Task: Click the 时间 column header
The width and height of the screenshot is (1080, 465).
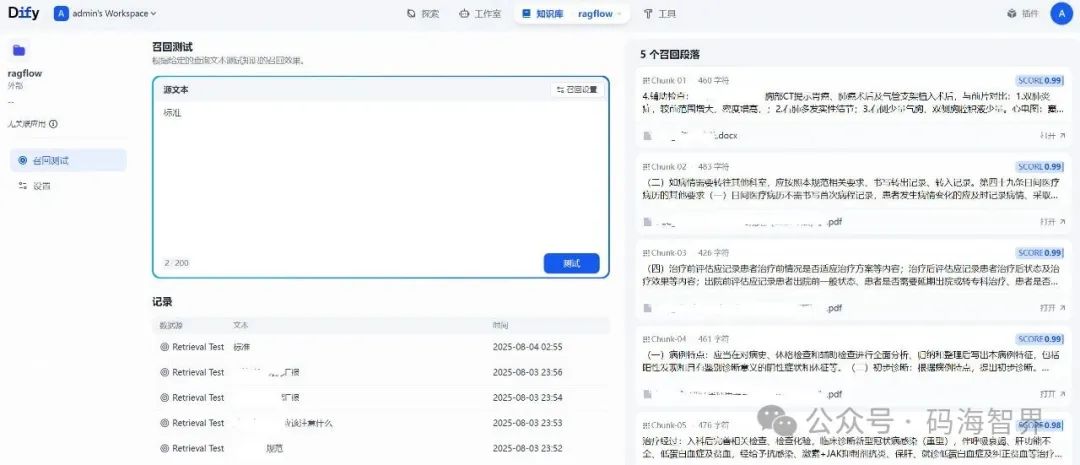Action: [x=500, y=325]
